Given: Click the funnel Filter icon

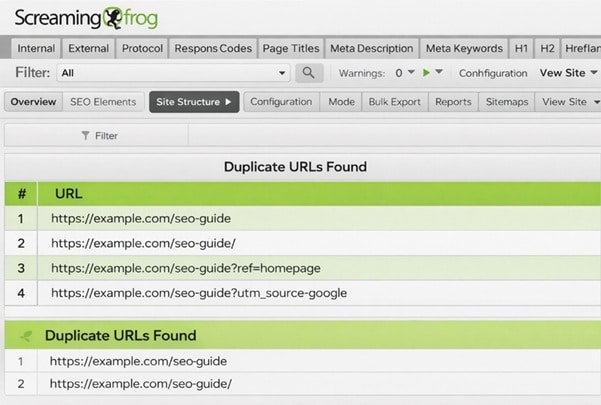Looking at the screenshot, I should tap(85, 136).
